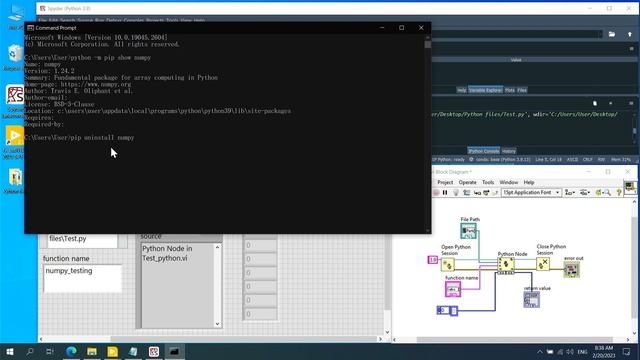Screen dimensions: 640x360
Task: Open Help menu in Block Diagram
Action: pos(529,182)
